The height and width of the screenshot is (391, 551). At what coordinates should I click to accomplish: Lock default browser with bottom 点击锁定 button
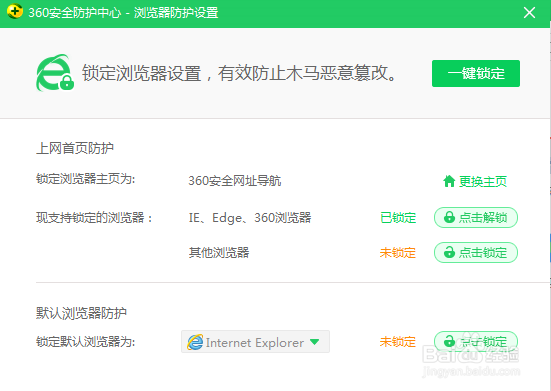[x=476, y=341]
